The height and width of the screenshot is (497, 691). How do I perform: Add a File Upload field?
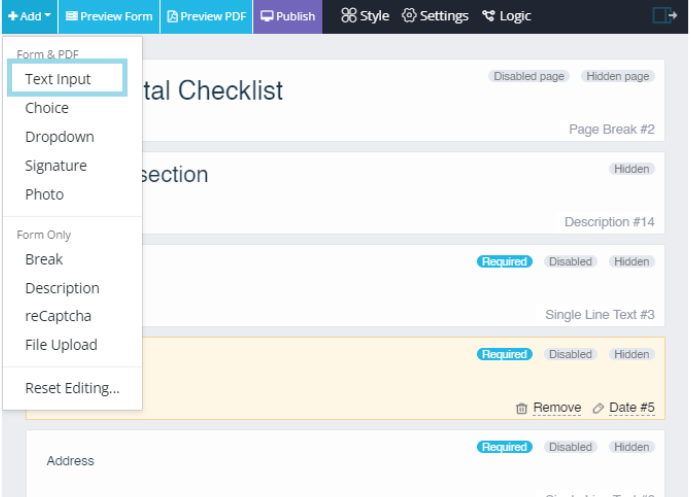pyautogui.click(x=61, y=345)
